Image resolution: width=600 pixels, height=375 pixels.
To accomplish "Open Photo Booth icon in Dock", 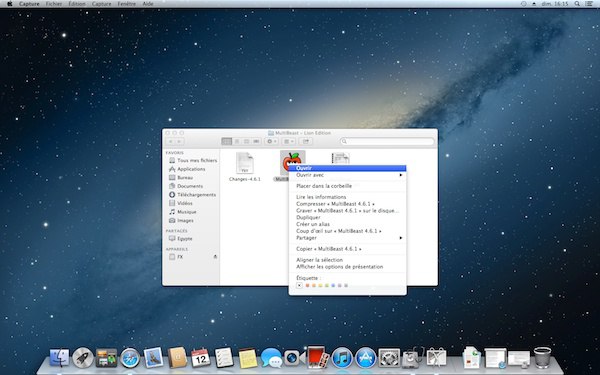I will tap(318, 357).
